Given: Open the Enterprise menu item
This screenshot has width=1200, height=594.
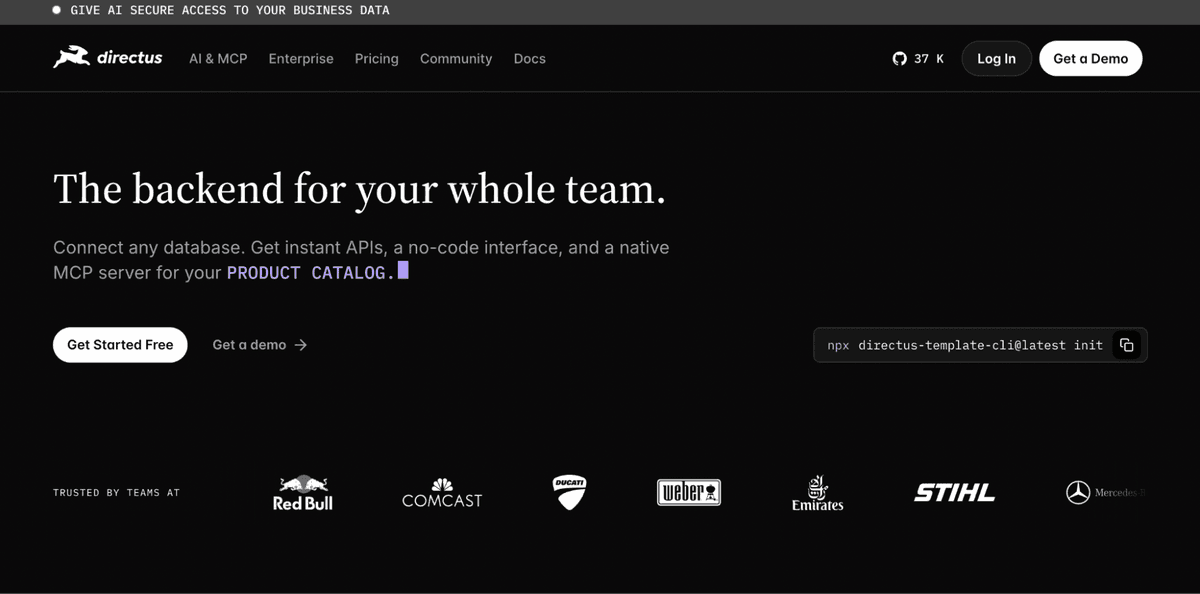Looking at the screenshot, I should coord(301,59).
